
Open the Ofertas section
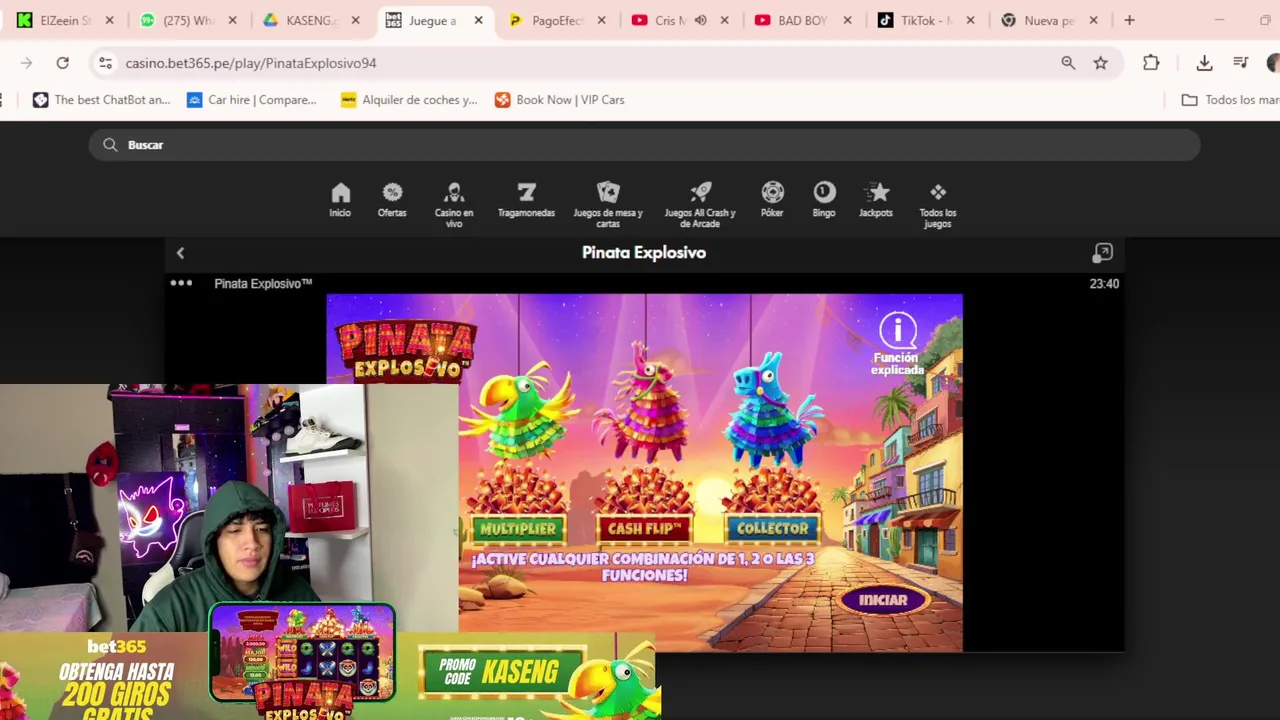click(x=392, y=200)
